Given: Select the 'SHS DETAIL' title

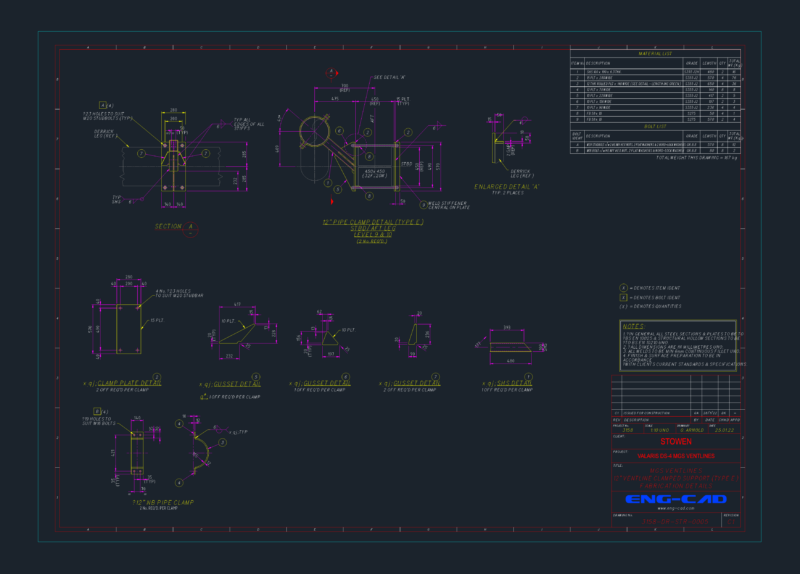Looking at the screenshot, I should point(514,383).
